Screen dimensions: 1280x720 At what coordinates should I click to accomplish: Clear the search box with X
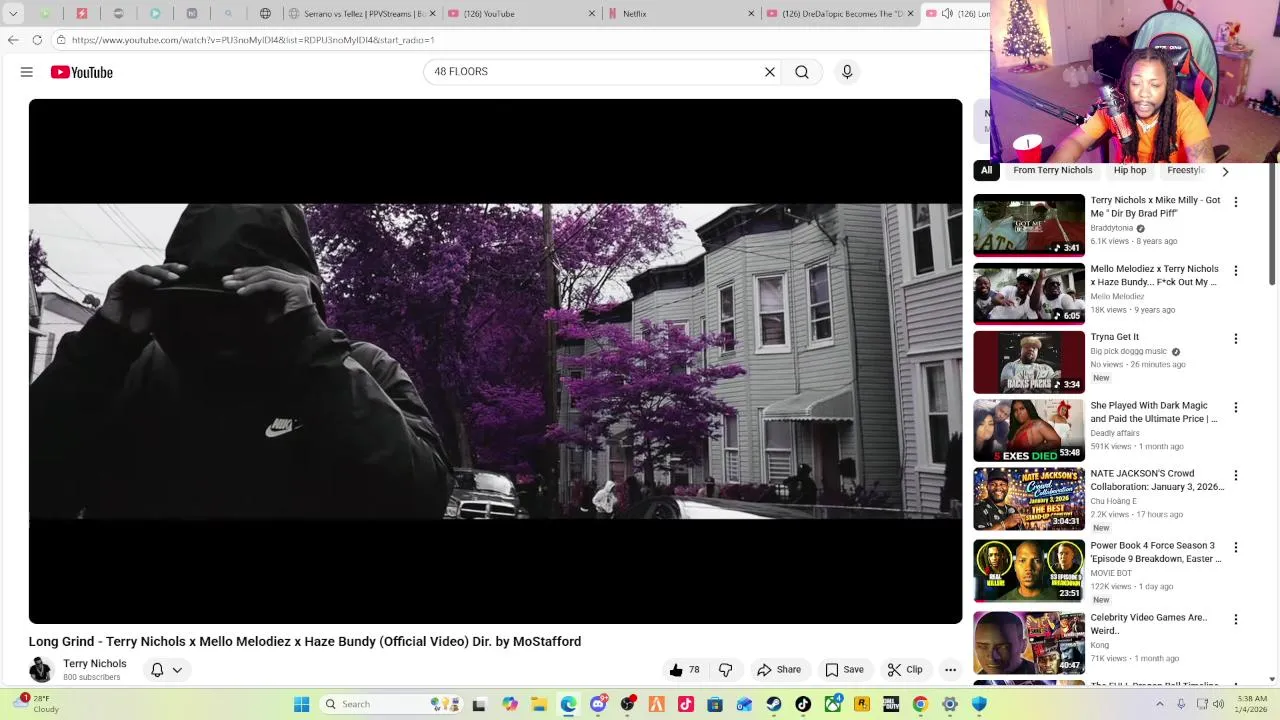pos(770,72)
